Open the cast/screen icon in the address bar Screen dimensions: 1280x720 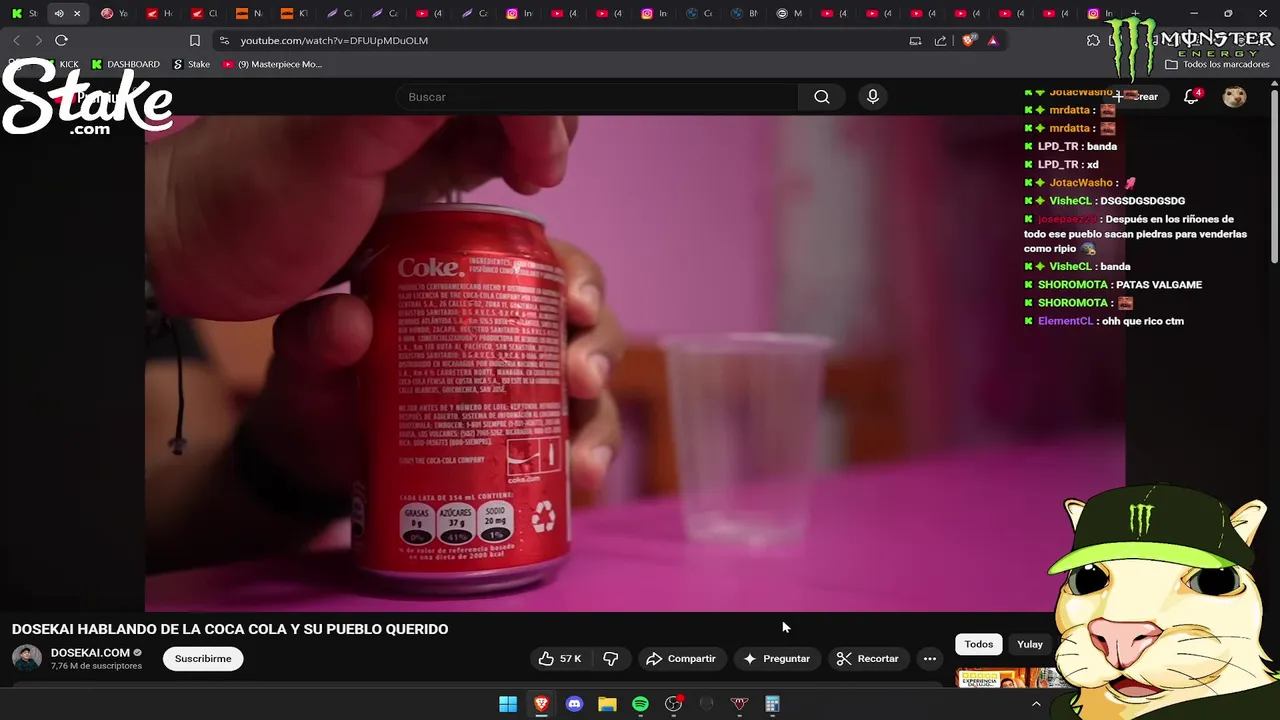(x=915, y=41)
